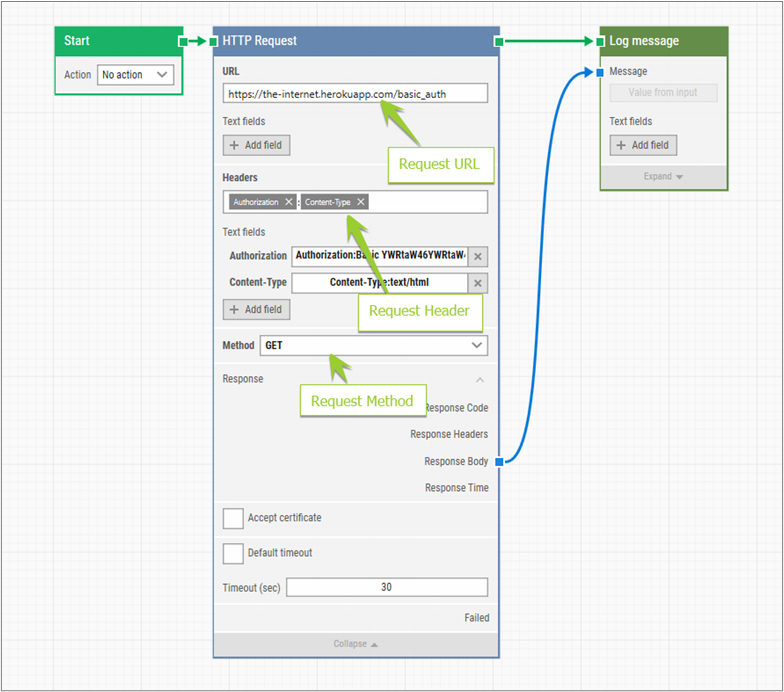Open the Method GET dropdown
This screenshot has width=784, height=692.
pos(373,346)
